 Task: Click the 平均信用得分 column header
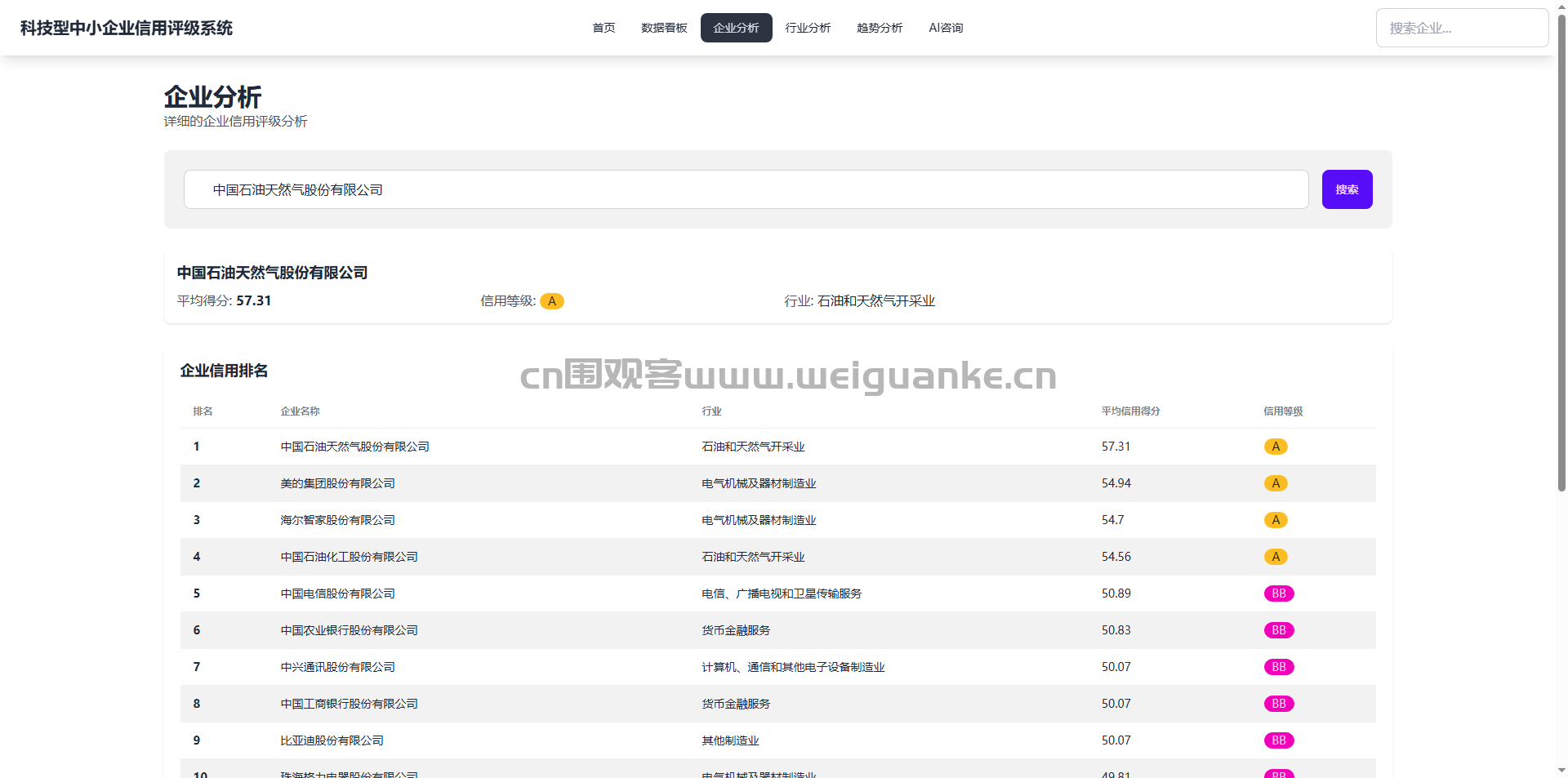[x=1130, y=411]
